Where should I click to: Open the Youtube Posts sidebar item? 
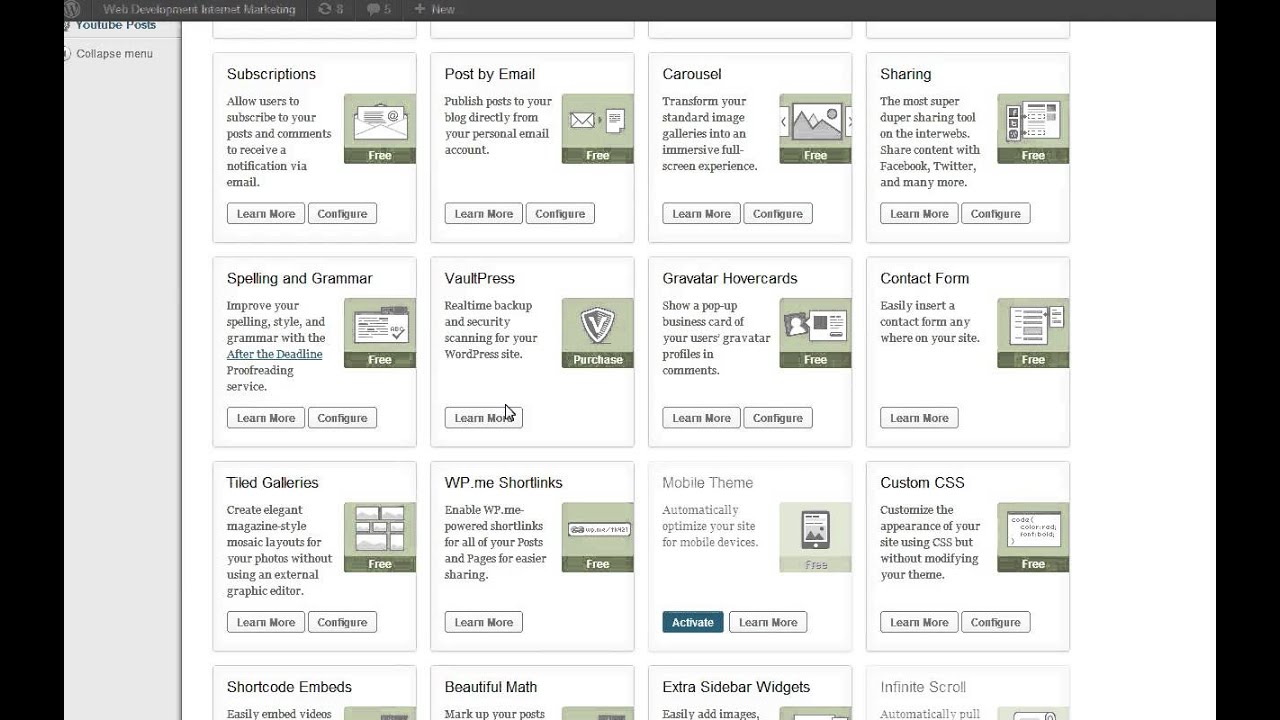pyautogui.click(x=116, y=25)
